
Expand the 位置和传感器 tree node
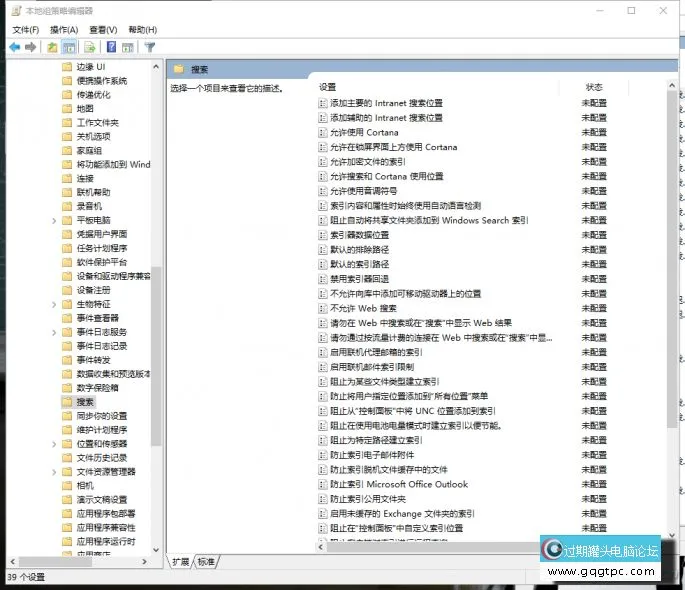[54, 444]
